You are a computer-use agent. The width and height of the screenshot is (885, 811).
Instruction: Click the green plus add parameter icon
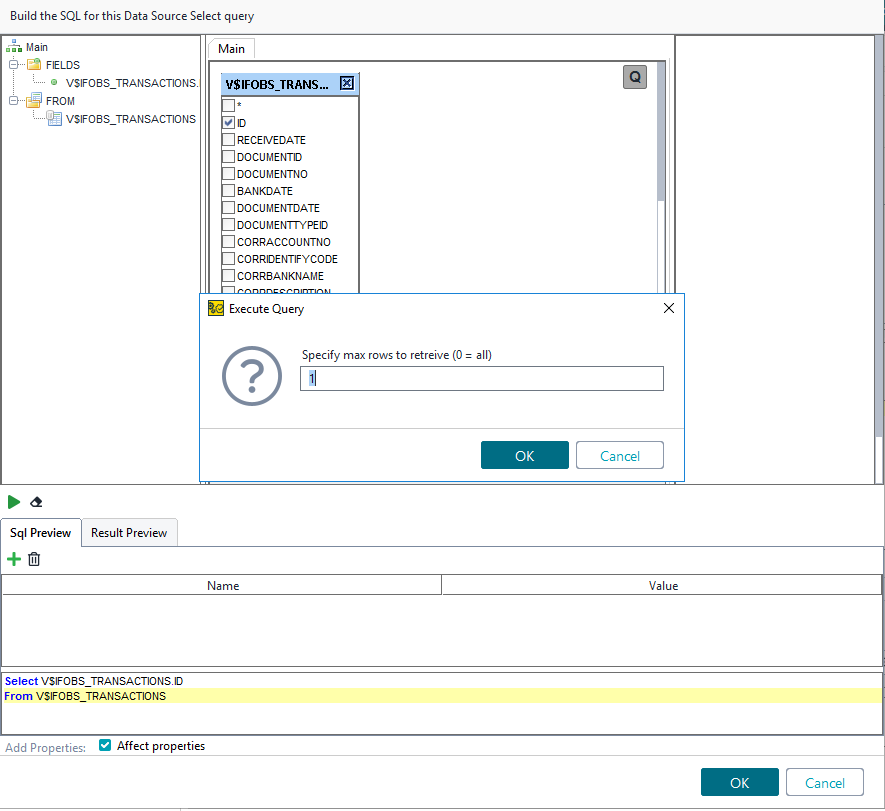pyautogui.click(x=14, y=559)
